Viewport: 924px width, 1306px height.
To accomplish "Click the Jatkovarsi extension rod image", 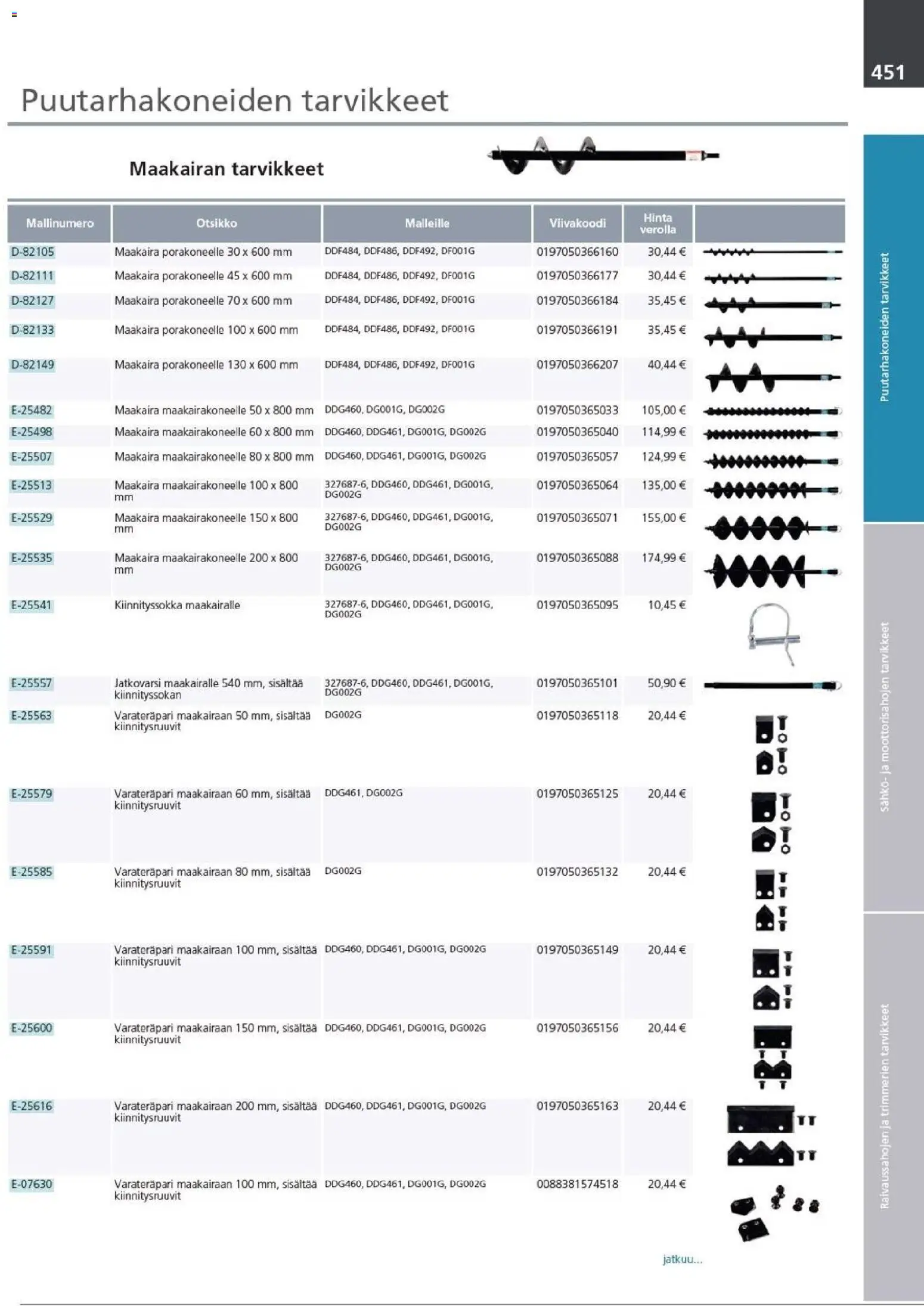I will tap(772, 685).
